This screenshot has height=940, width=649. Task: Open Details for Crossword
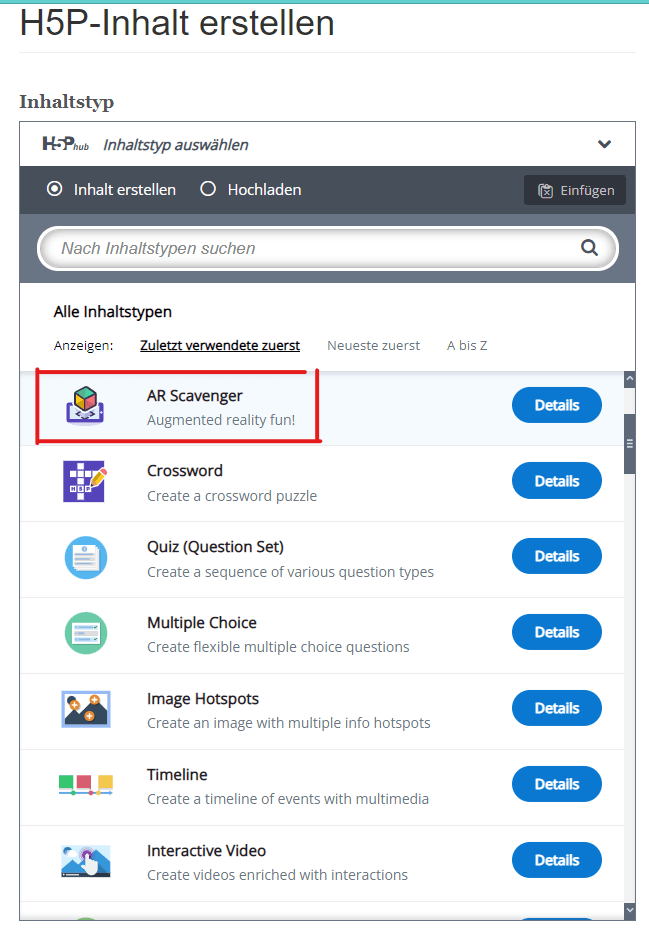coord(557,481)
